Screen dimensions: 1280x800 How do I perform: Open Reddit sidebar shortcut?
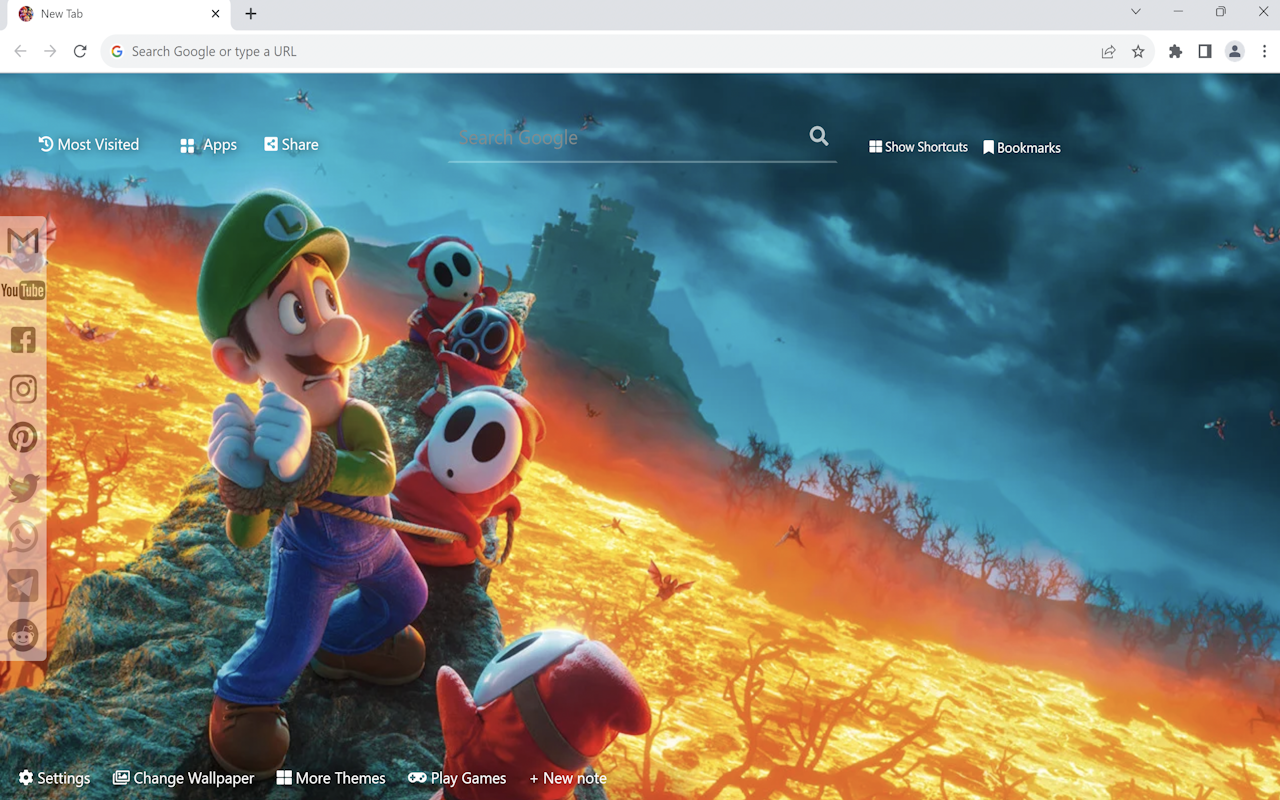[23, 635]
